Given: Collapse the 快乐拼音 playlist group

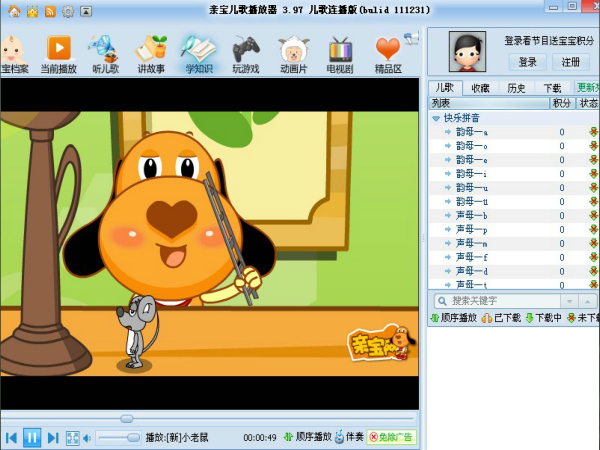Looking at the screenshot, I should (436, 118).
